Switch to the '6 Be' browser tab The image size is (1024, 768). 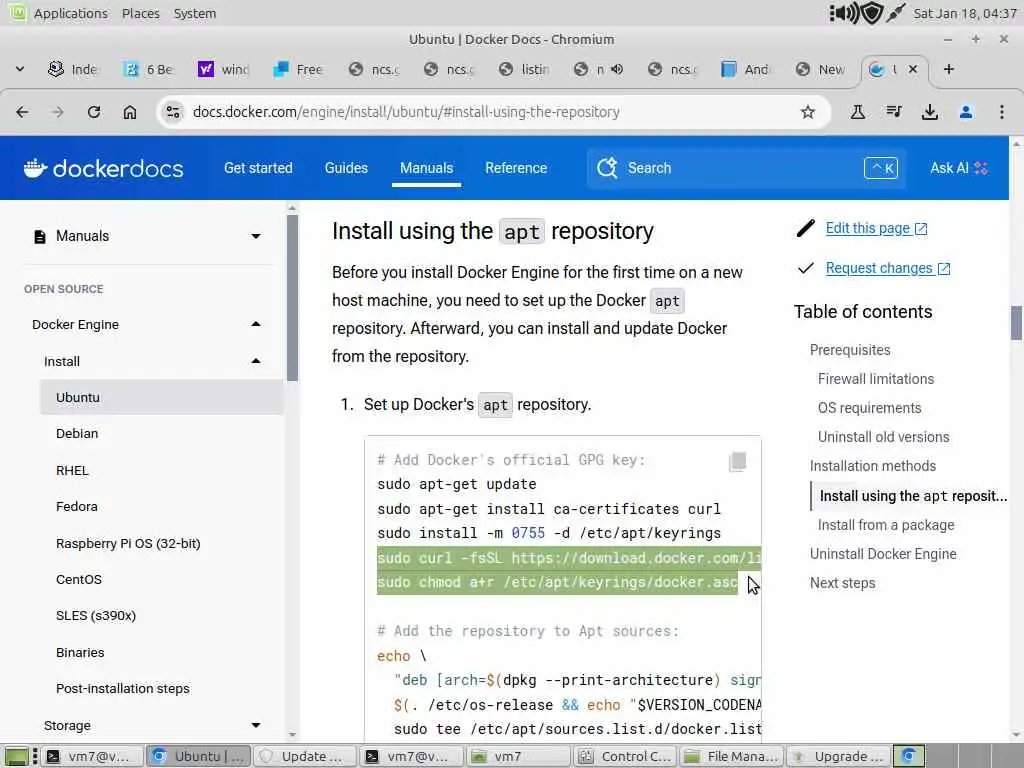point(149,69)
